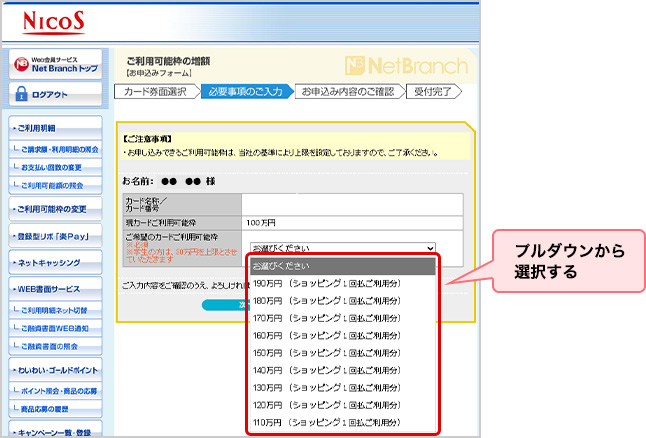Select 110万円 option
Screen dimensions: 646x438
click(x=343, y=422)
